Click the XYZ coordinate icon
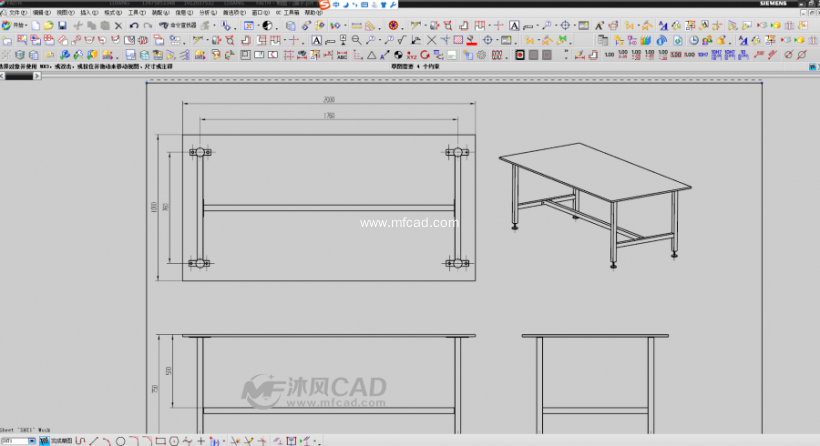820x446 pixels. coord(412,54)
